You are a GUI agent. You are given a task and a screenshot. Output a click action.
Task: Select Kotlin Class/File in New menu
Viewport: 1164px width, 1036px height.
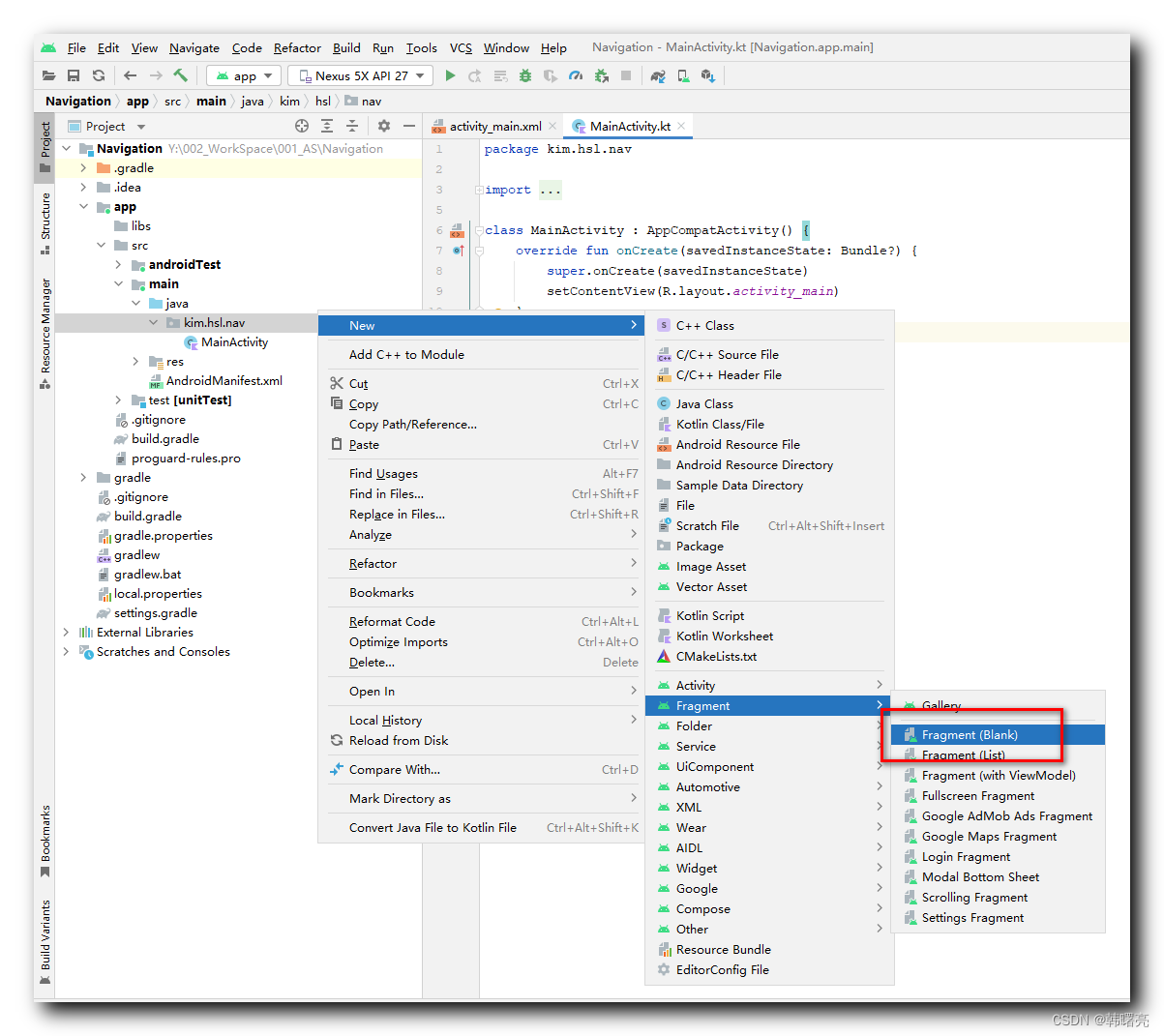tap(720, 425)
